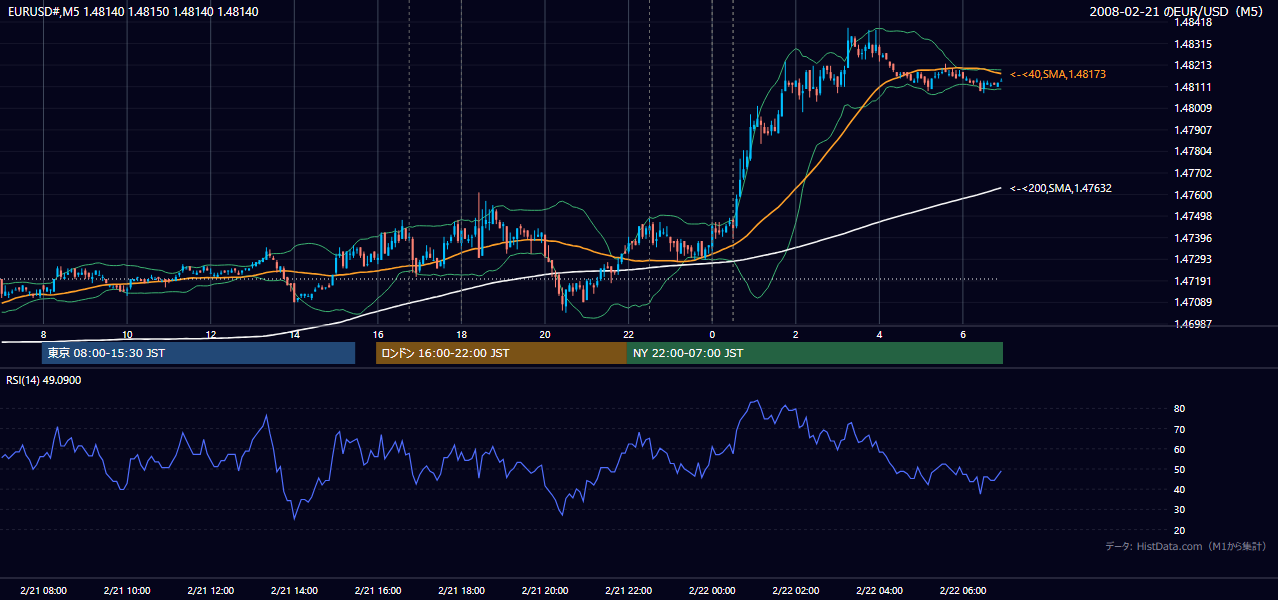
Task: Click hour tick 14 under price chart
Action: pyautogui.click(x=294, y=334)
